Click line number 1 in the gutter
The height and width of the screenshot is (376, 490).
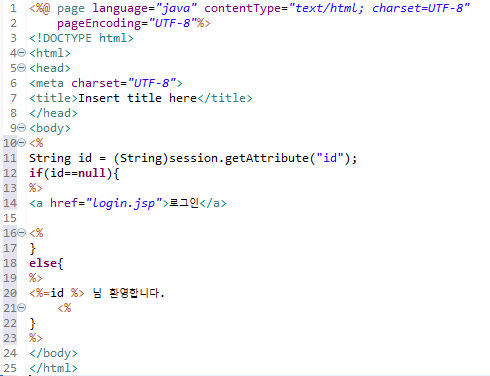pyautogui.click(x=13, y=8)
